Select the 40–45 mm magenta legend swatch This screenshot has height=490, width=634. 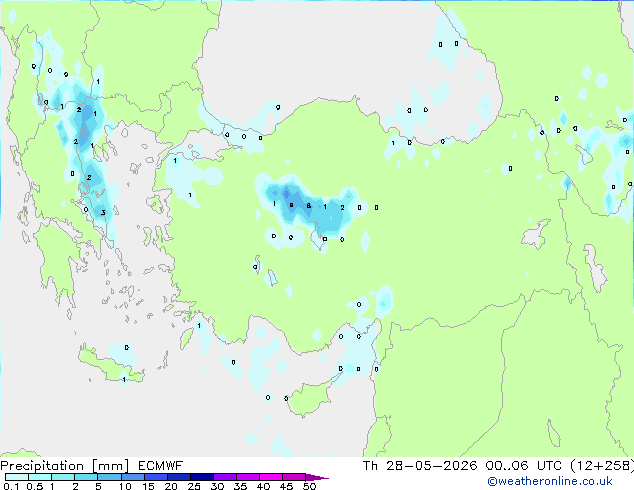coord(271,477)
